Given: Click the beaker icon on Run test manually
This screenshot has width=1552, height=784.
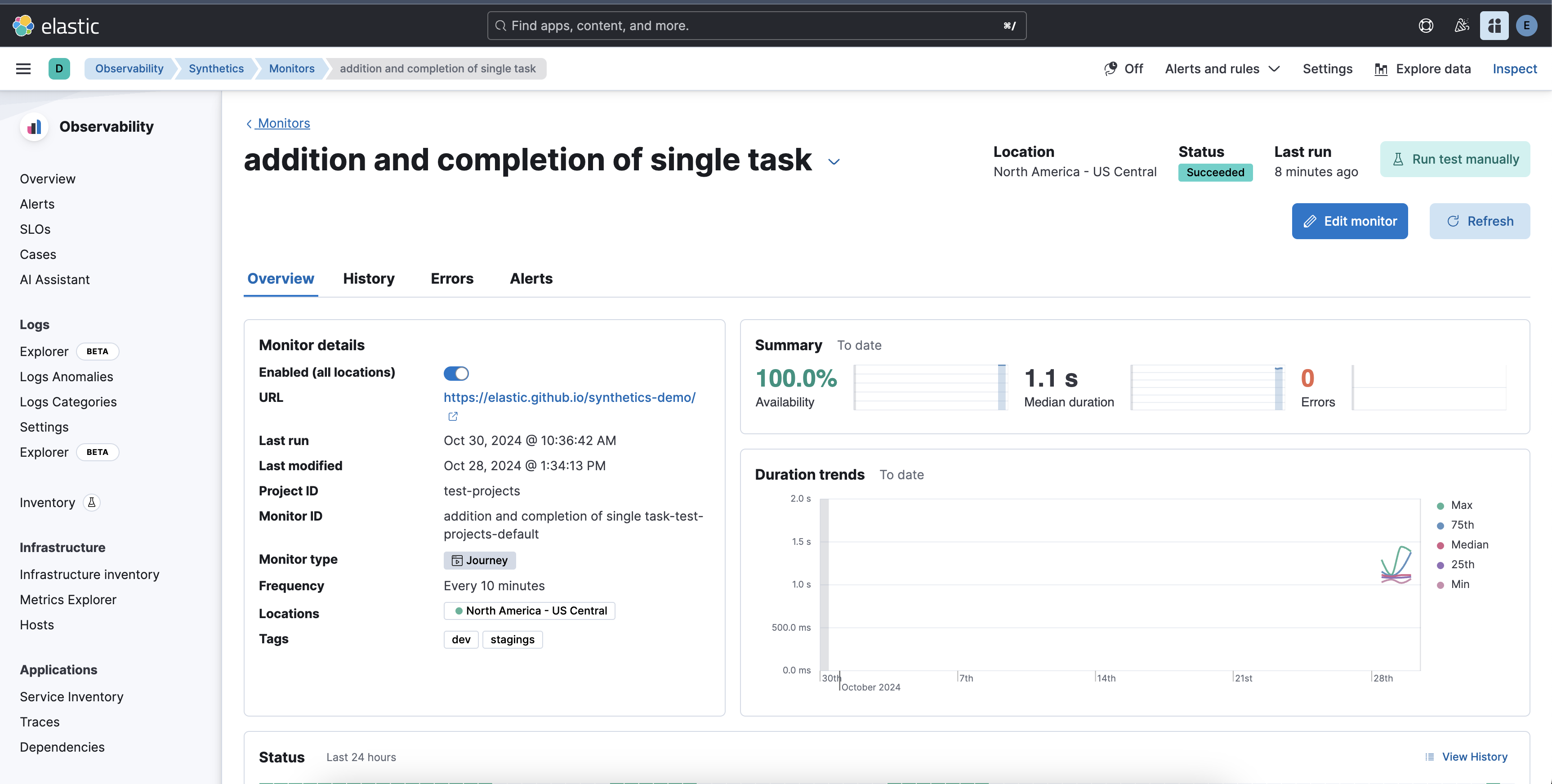Looking at the screenshot, I should [x=1398, y=159].
